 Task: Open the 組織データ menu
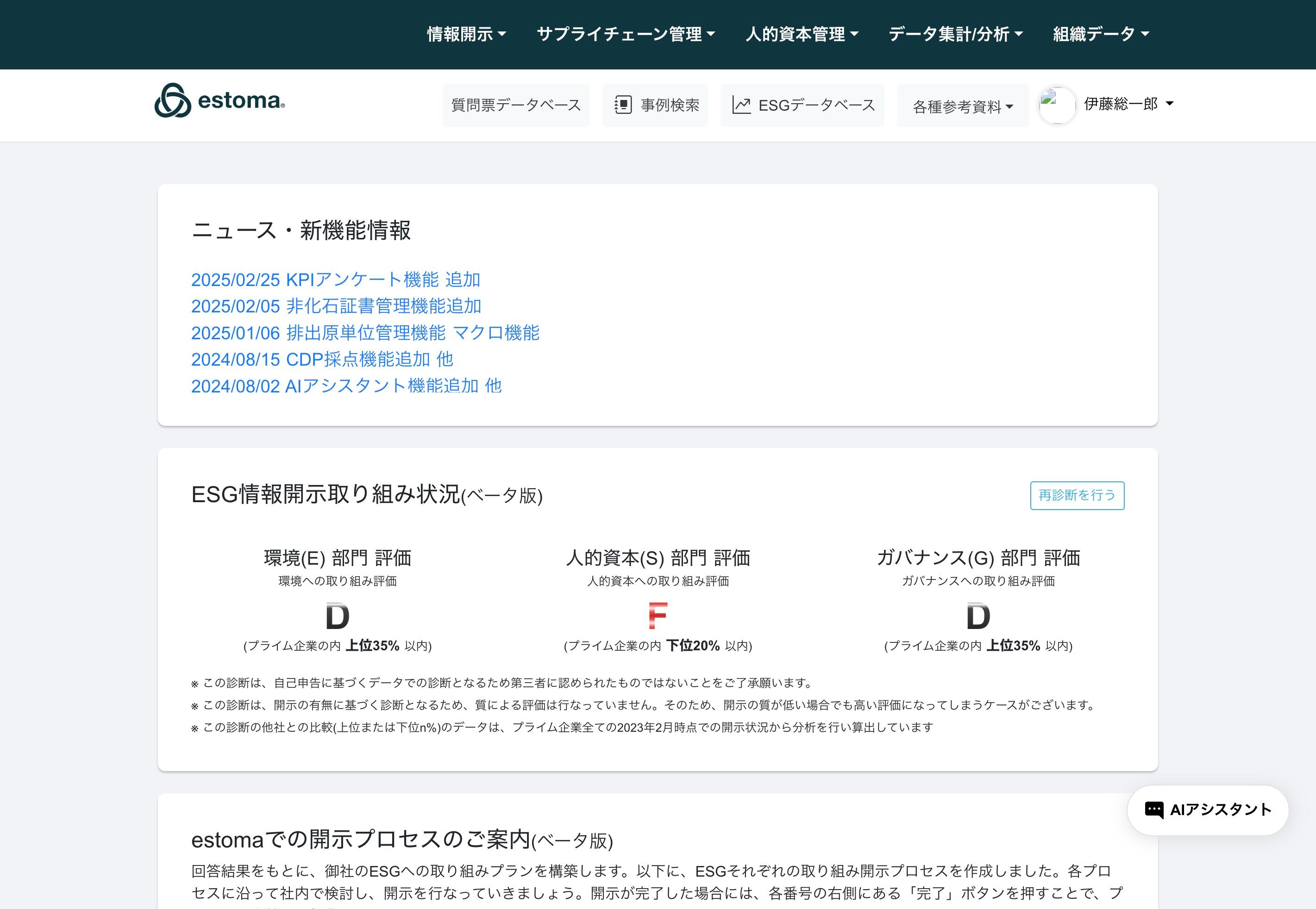1101,34
